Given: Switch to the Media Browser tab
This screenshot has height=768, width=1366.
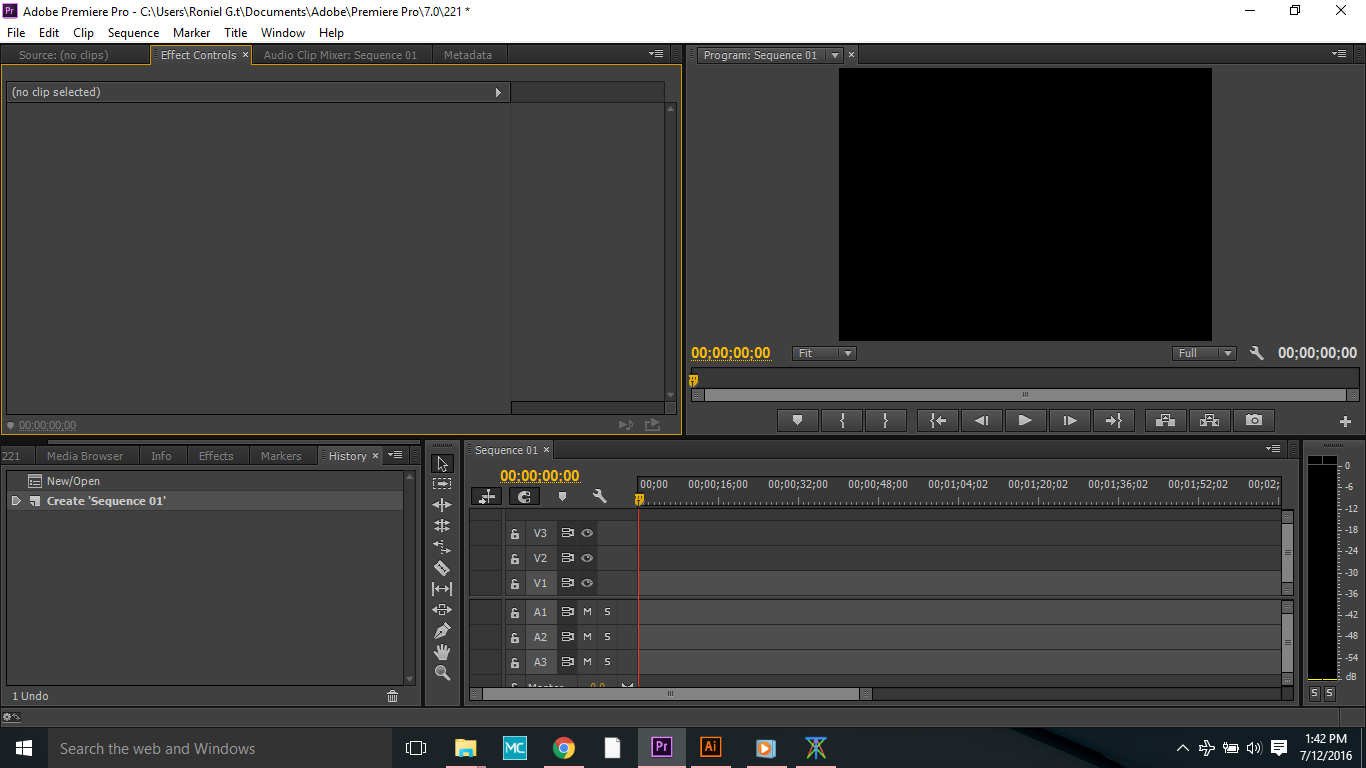Looking at the screenshot, I should coord(85,456).
